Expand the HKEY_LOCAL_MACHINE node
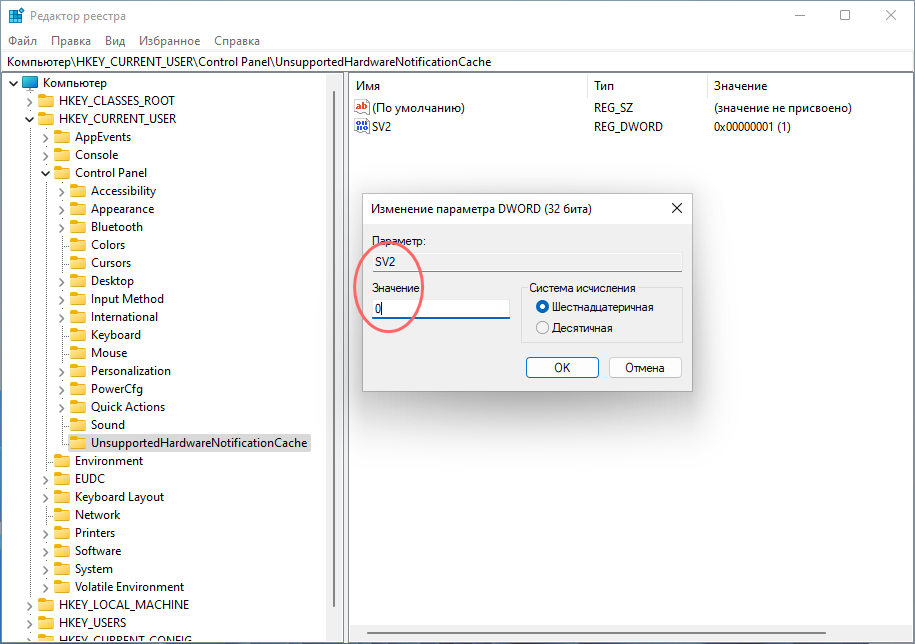This screenshot has height=644, width=915. click(x=29, y=606)
